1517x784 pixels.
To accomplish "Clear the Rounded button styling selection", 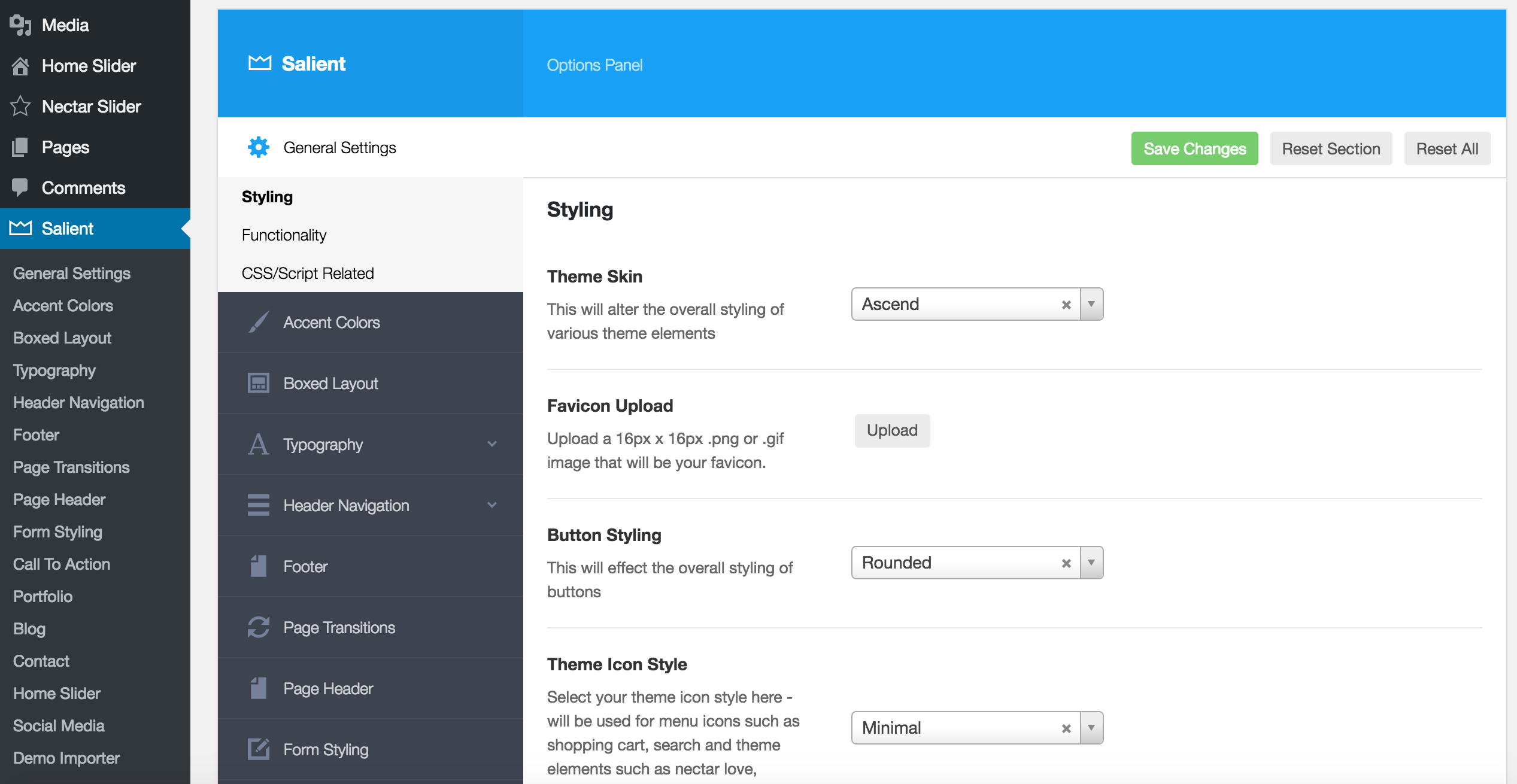I will tap(1066, 563).
